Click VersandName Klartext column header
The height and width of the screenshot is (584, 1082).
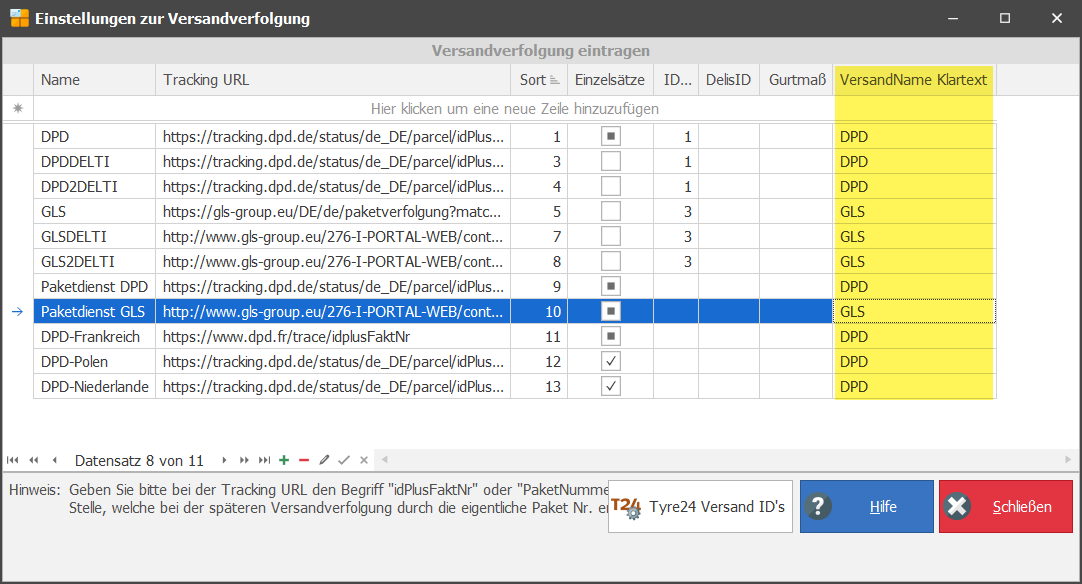tap(914, 80)
